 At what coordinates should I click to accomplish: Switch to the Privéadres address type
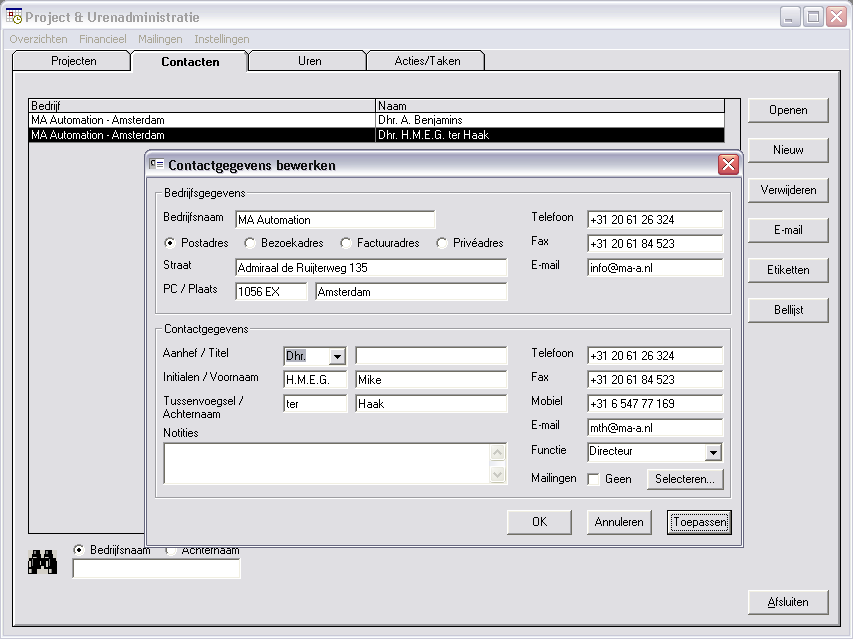(442, 243)
